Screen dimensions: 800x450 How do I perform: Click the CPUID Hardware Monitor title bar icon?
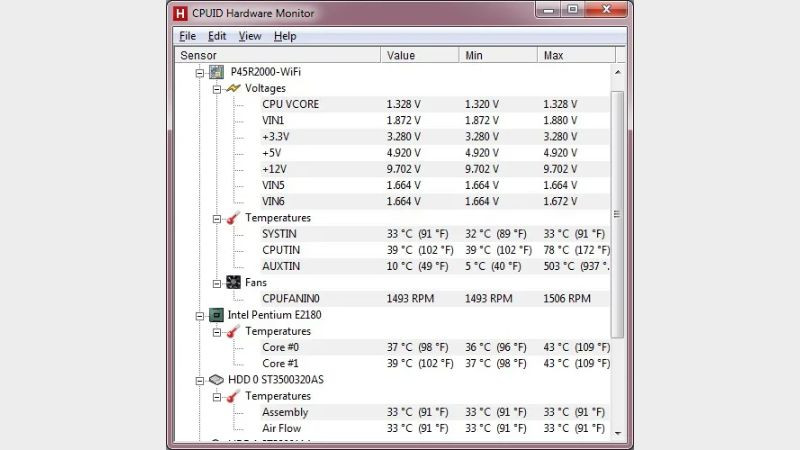(181, 13)
